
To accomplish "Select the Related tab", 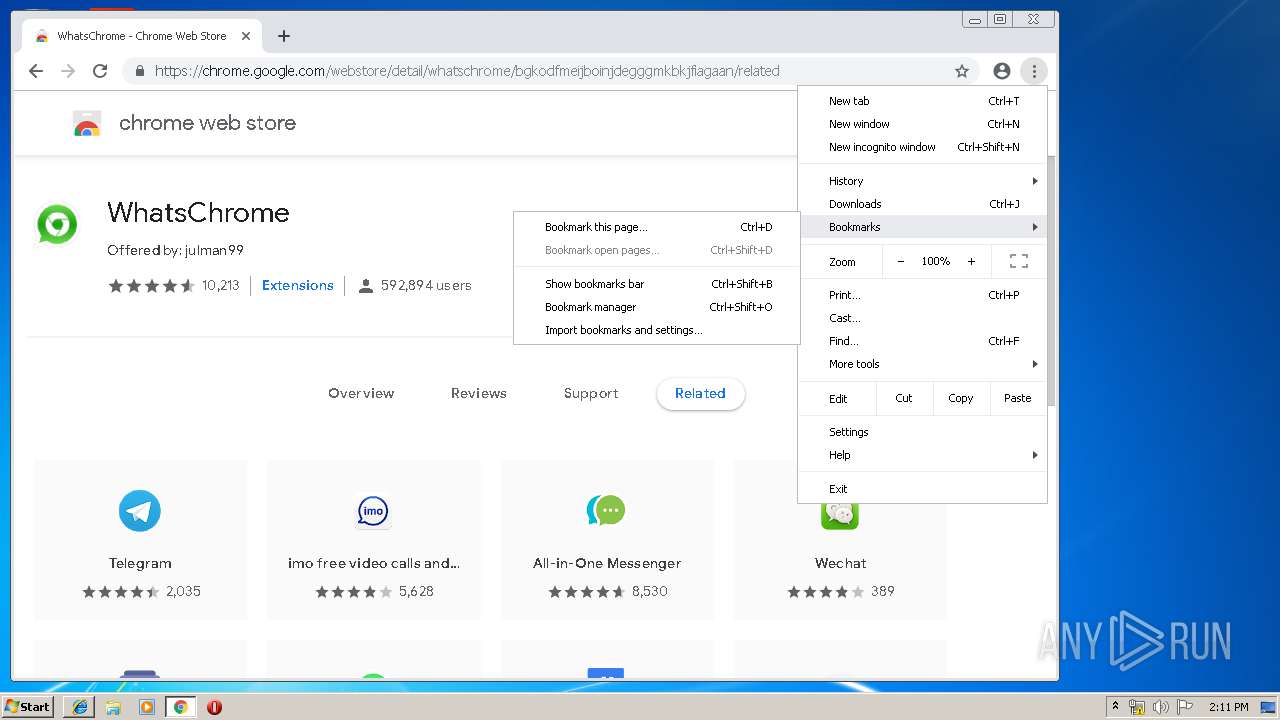I will pos(700,394).
